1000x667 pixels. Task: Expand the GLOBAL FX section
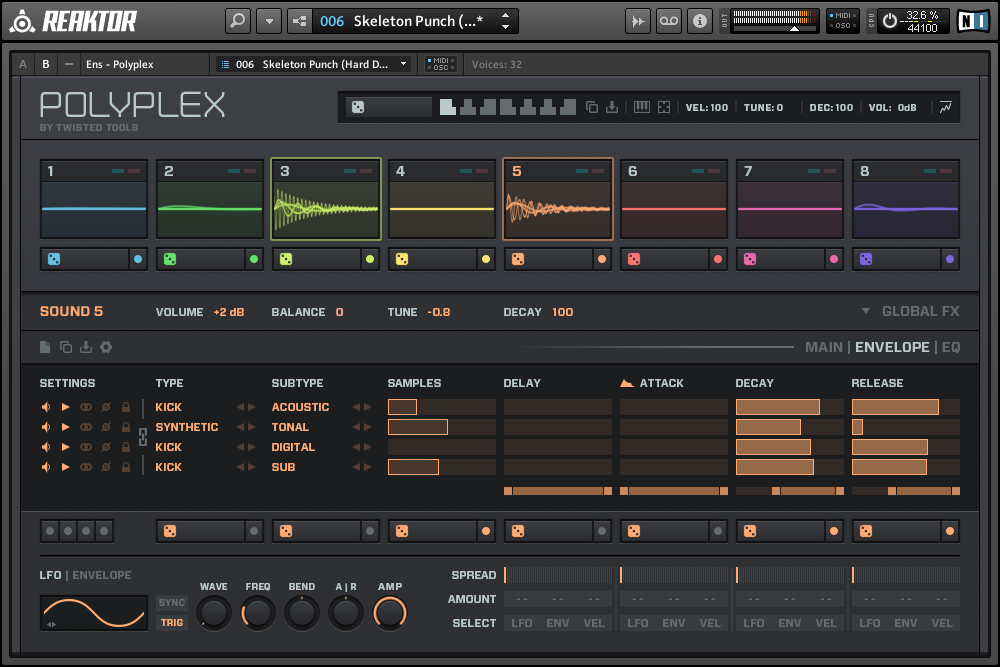pyautogui.click(x=911, y=311)
